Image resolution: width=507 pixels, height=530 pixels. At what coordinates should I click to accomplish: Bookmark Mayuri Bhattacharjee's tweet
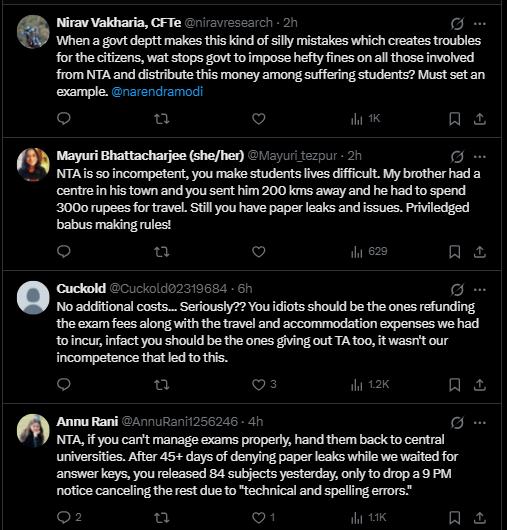tap(455, 252)
